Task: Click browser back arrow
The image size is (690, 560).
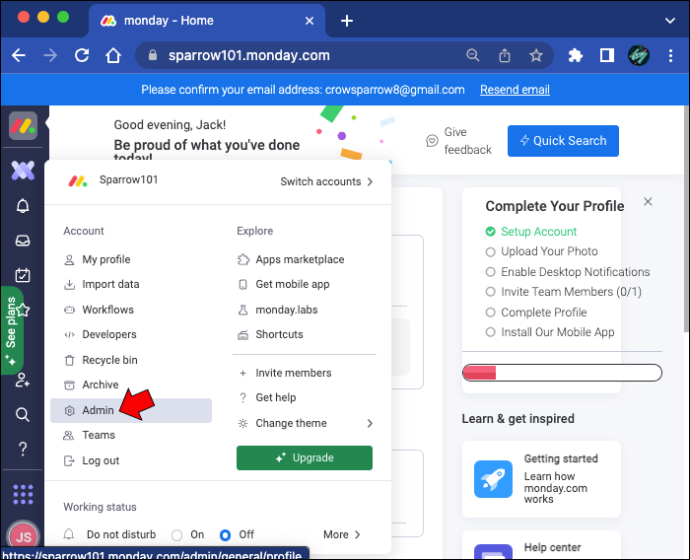Action: point(19,55)
